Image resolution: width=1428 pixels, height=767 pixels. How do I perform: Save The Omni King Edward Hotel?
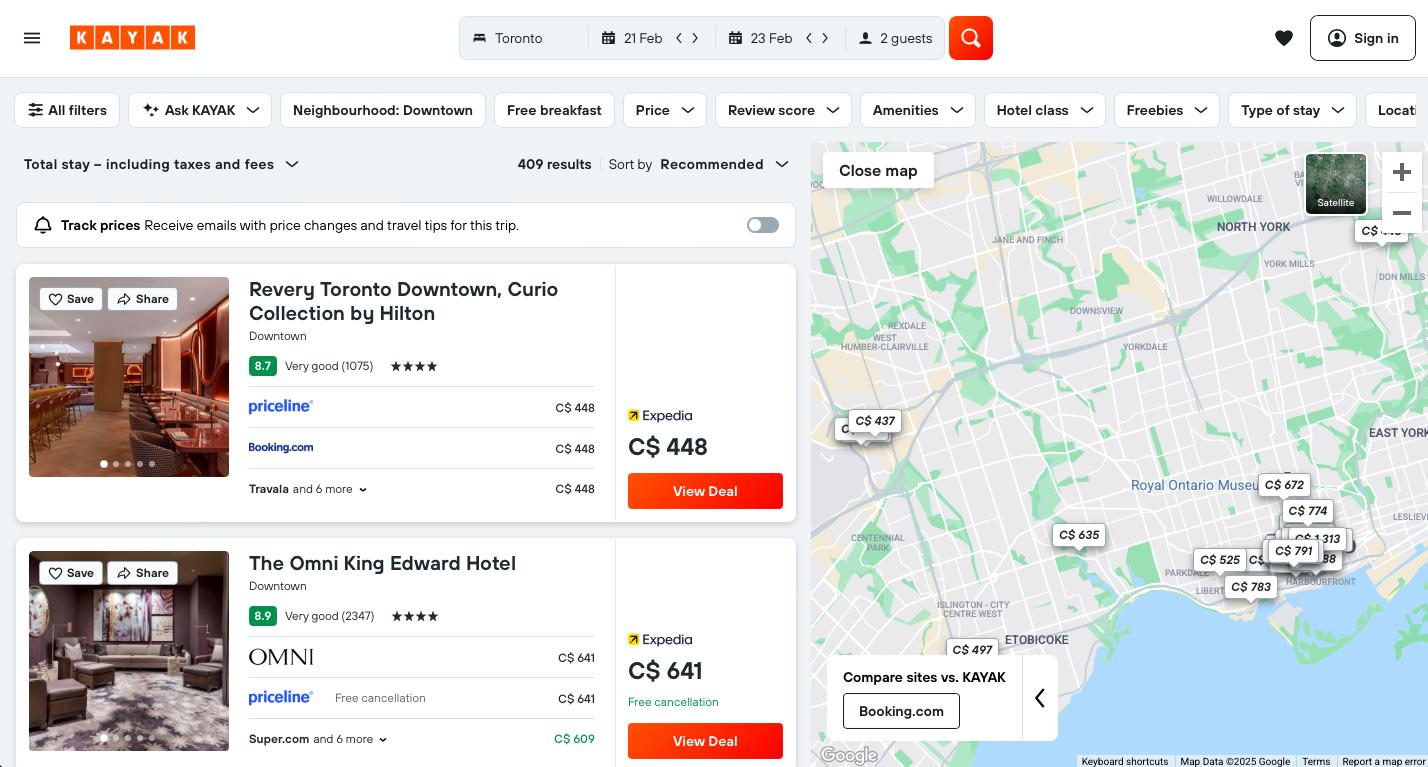[70, 572]
